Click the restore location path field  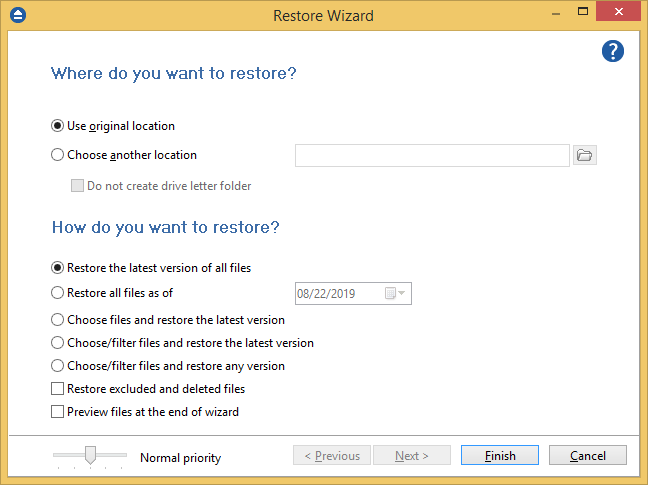coord(432,155)
